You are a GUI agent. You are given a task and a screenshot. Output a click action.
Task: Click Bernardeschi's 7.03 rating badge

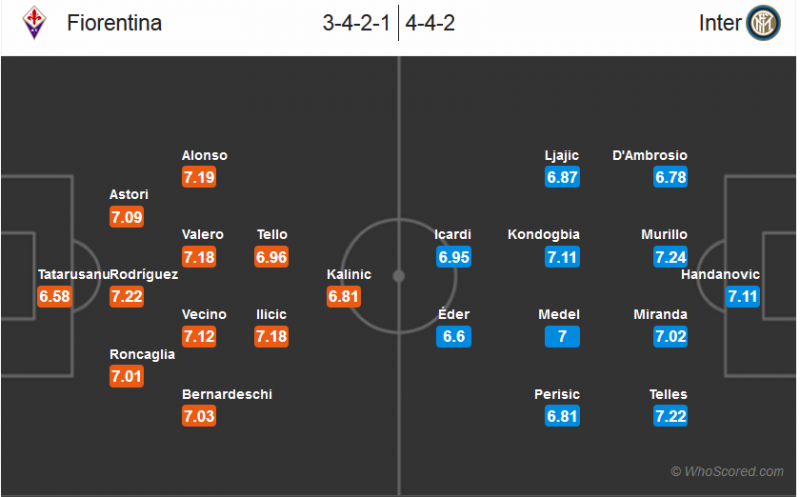click(x=199, y=416)
